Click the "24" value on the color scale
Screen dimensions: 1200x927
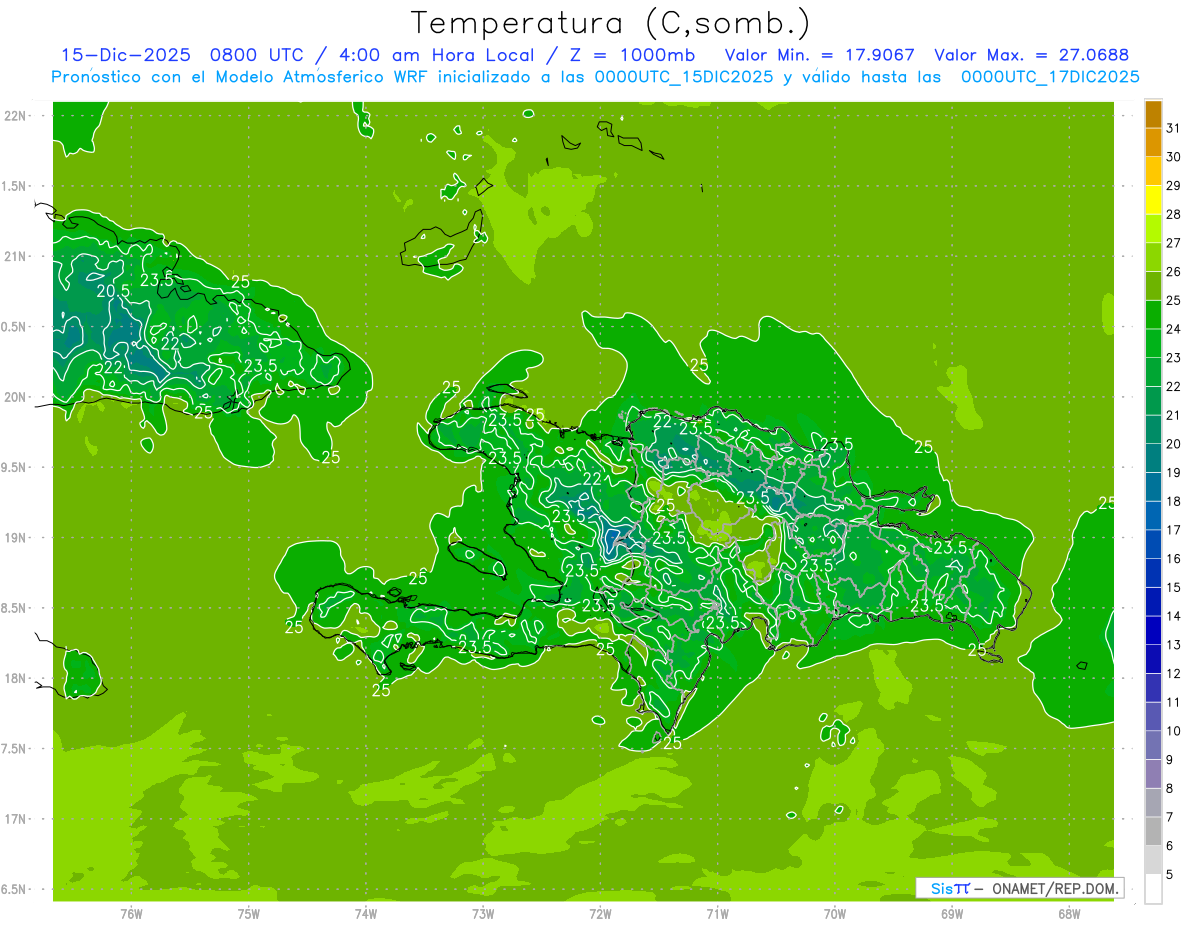(1173, 329)
